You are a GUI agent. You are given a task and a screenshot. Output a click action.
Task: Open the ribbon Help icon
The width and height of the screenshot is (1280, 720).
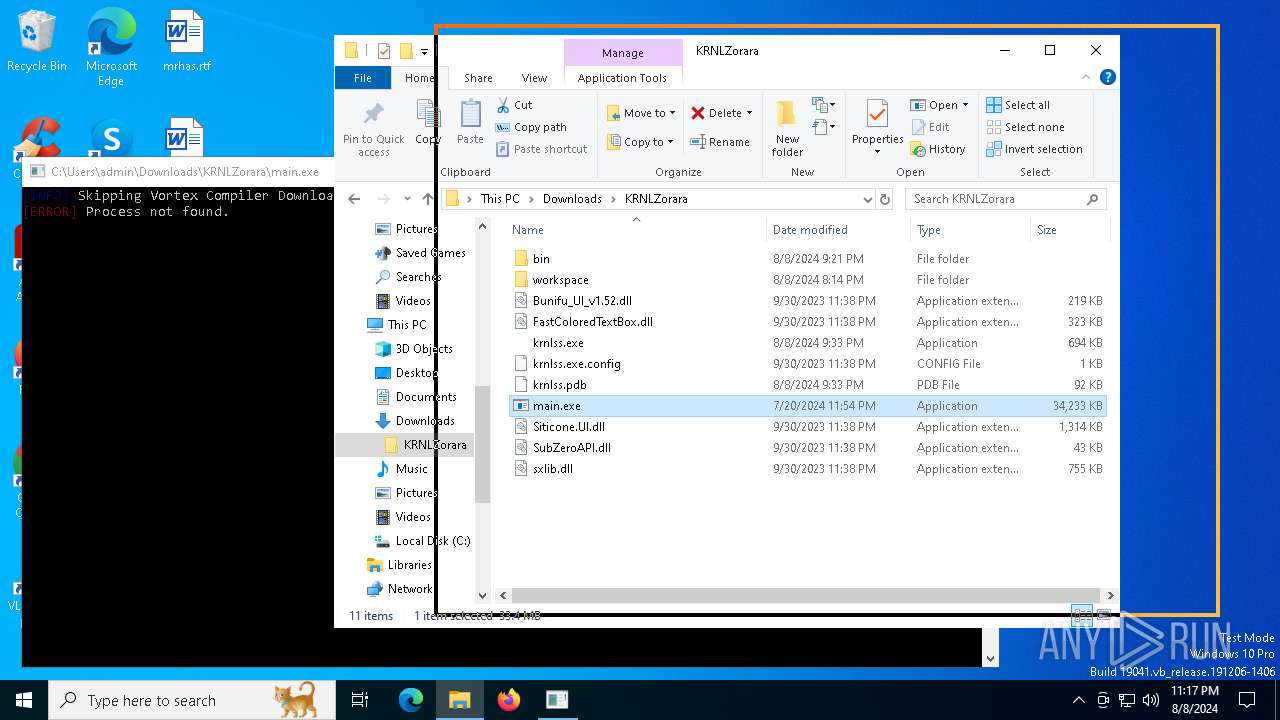pos(1107,77)
